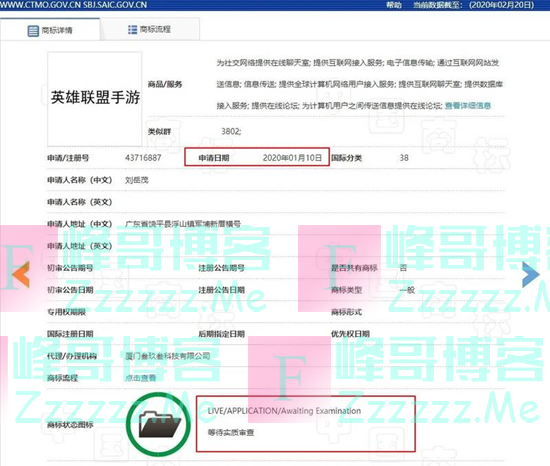This screenshot has height=466, width=550.
Task: Click the 商标状态图标 label
Action: pos(70,425)
